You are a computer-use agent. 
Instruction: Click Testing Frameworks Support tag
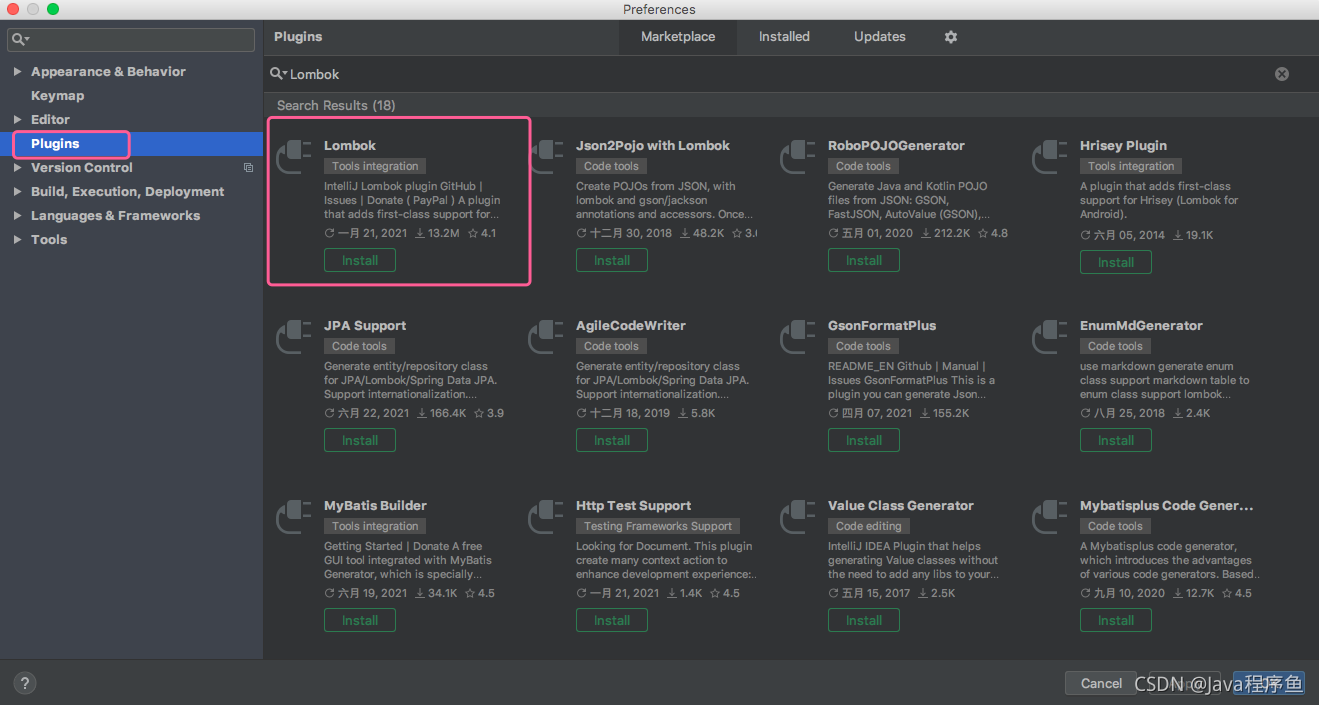coord(658,526)
